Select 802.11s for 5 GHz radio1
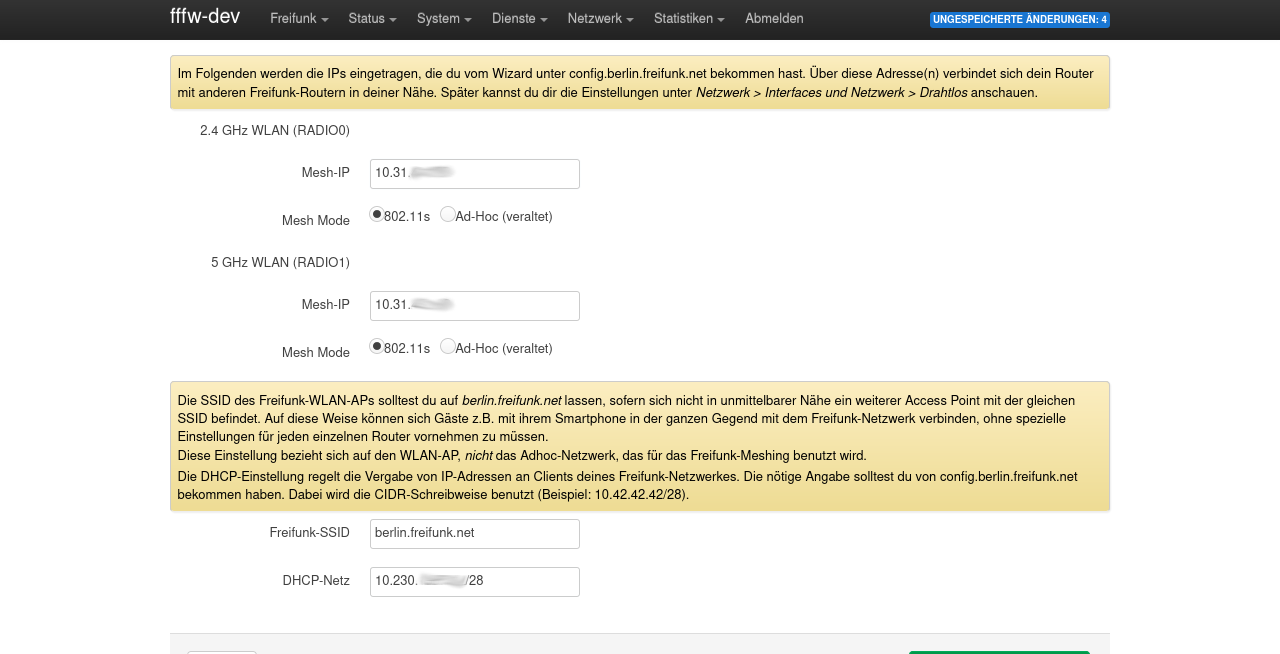Viewport: 1280px width, 654px height. (377, 346)
